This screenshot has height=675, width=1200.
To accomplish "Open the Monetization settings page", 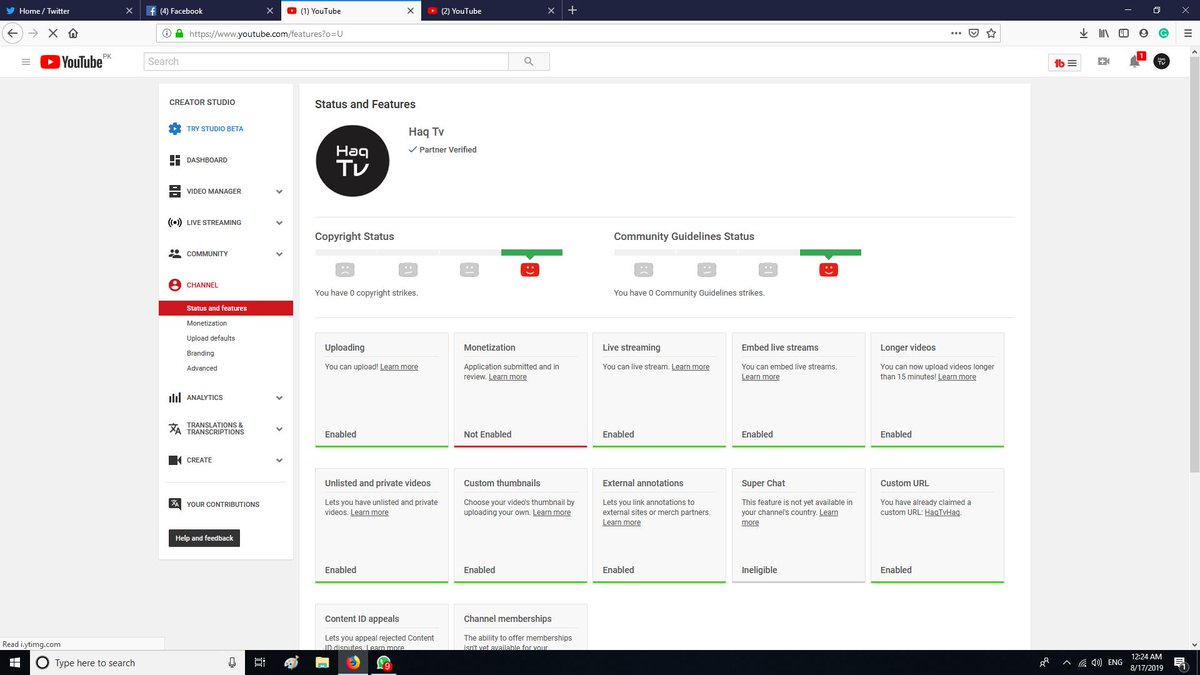I will click(x=207, y=323).
